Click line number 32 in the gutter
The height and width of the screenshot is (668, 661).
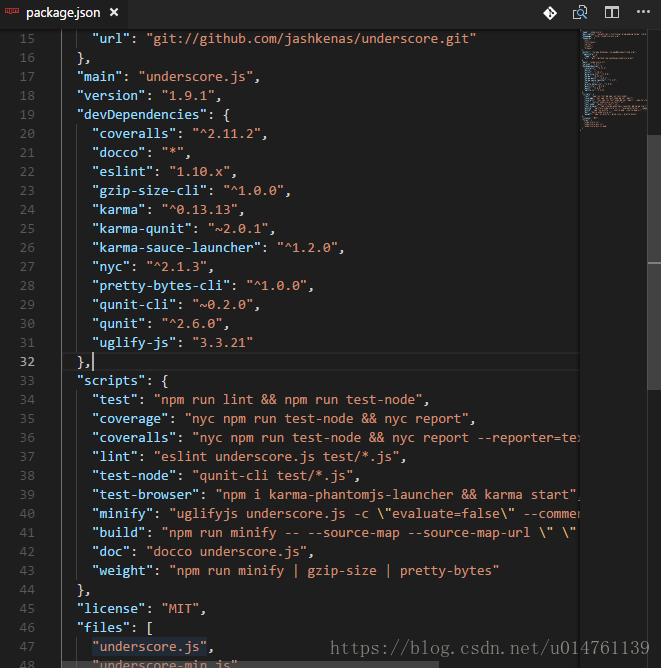(x=27, y=362)
